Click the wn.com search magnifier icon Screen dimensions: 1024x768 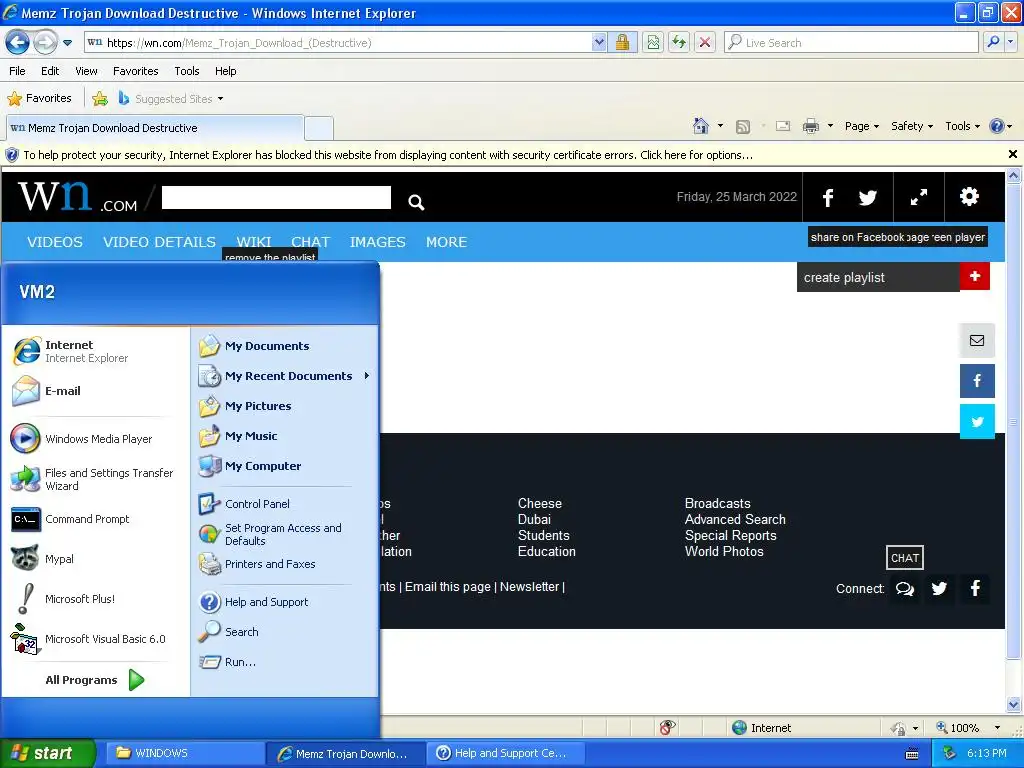click(x=416, y=202)
